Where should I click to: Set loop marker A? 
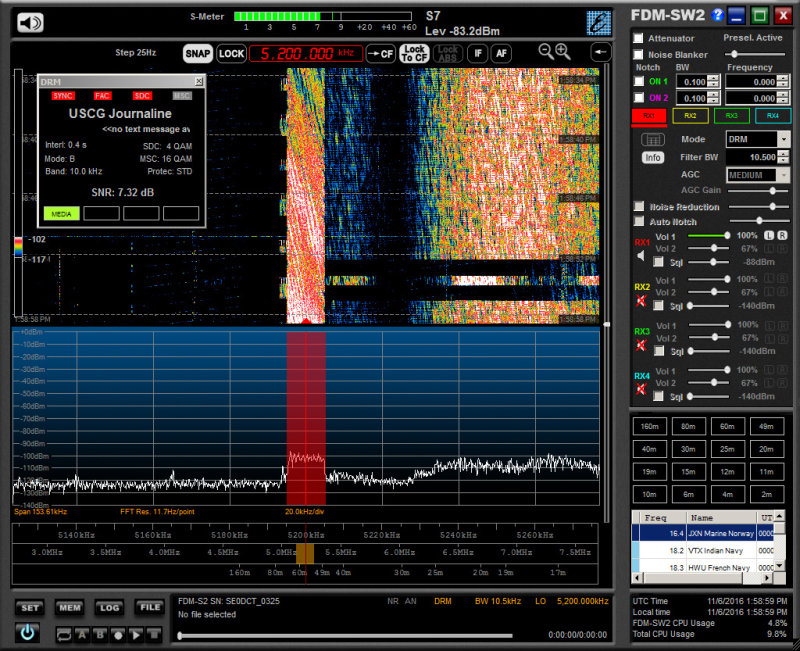pos(82,635)
